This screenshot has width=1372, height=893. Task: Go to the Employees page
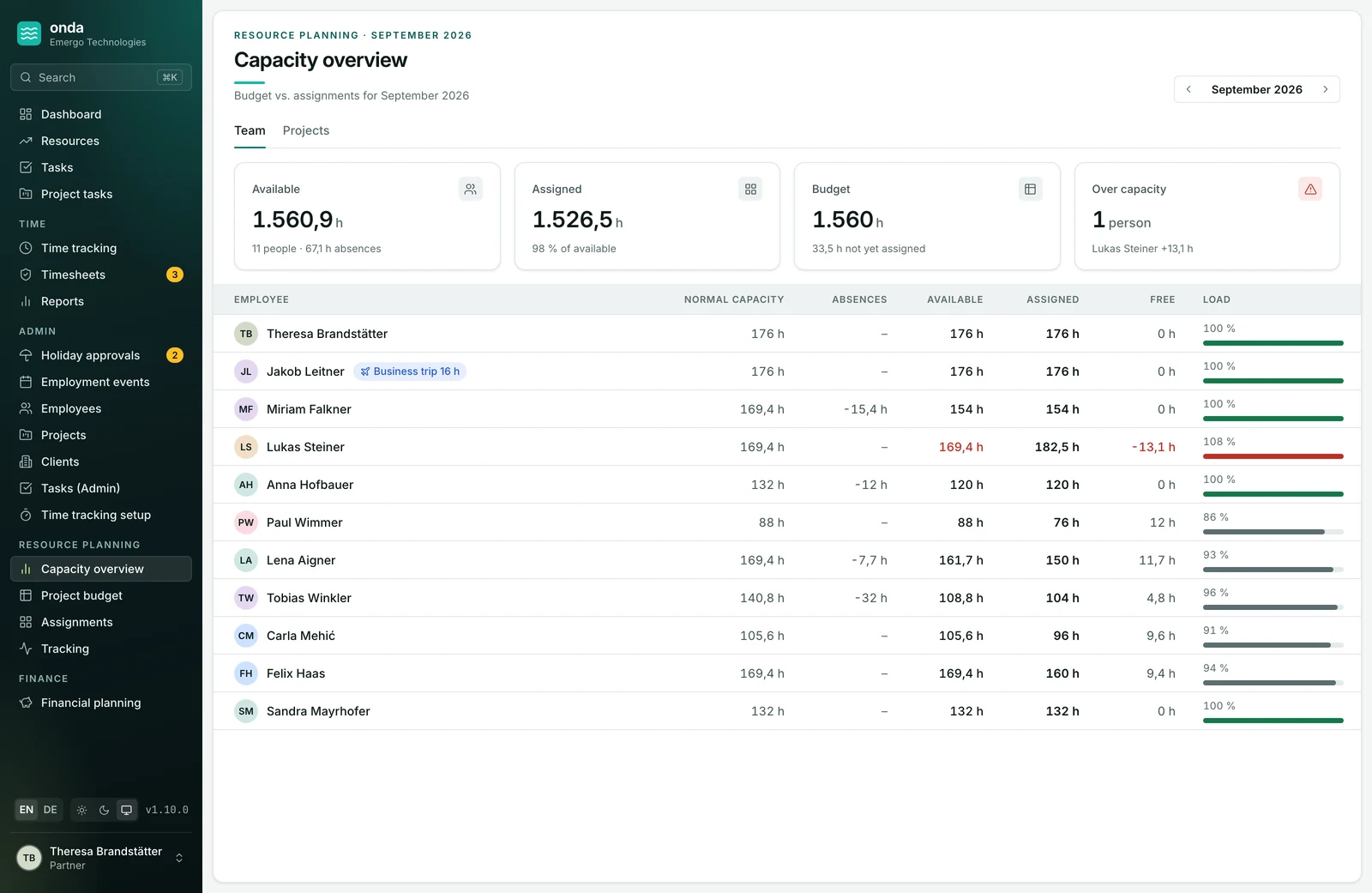pyautogui.click(x=101, y=408)
